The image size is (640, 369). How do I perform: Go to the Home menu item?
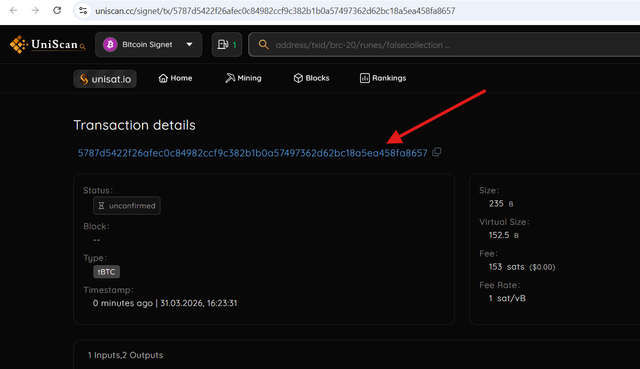pyautogui.click(x=176, y=78)
